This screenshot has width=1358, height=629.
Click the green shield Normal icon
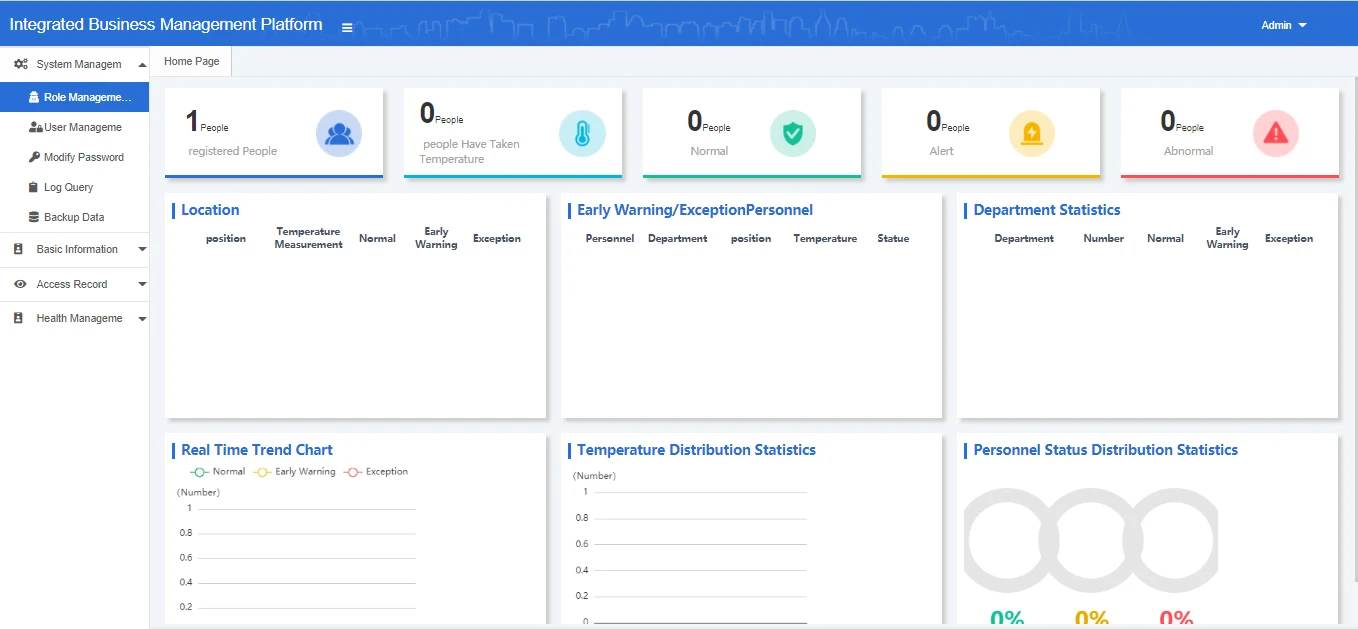(792, 134)
